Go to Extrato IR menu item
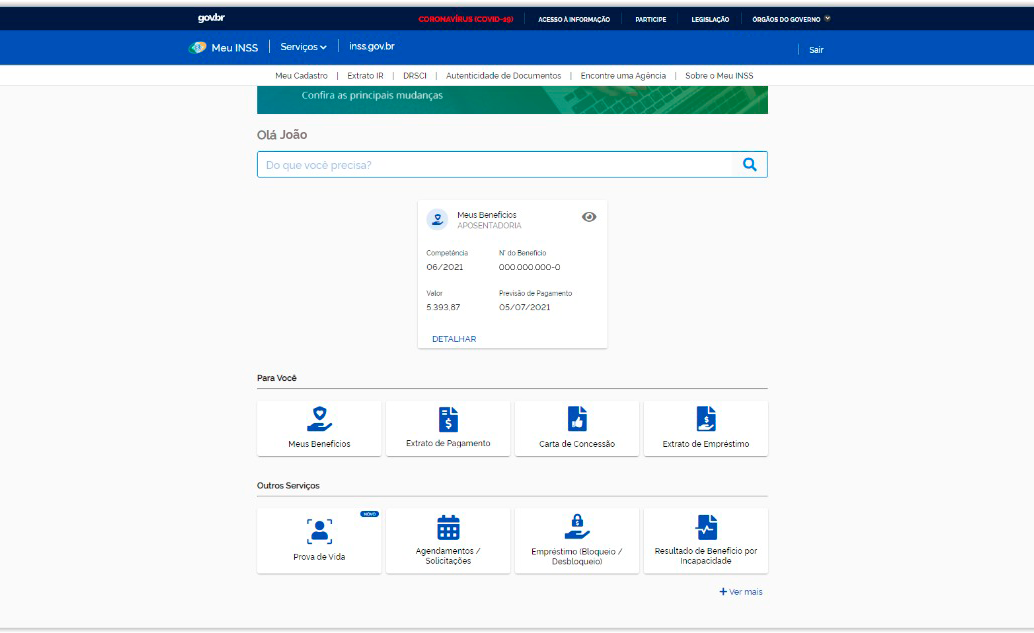 click(365, 76)
